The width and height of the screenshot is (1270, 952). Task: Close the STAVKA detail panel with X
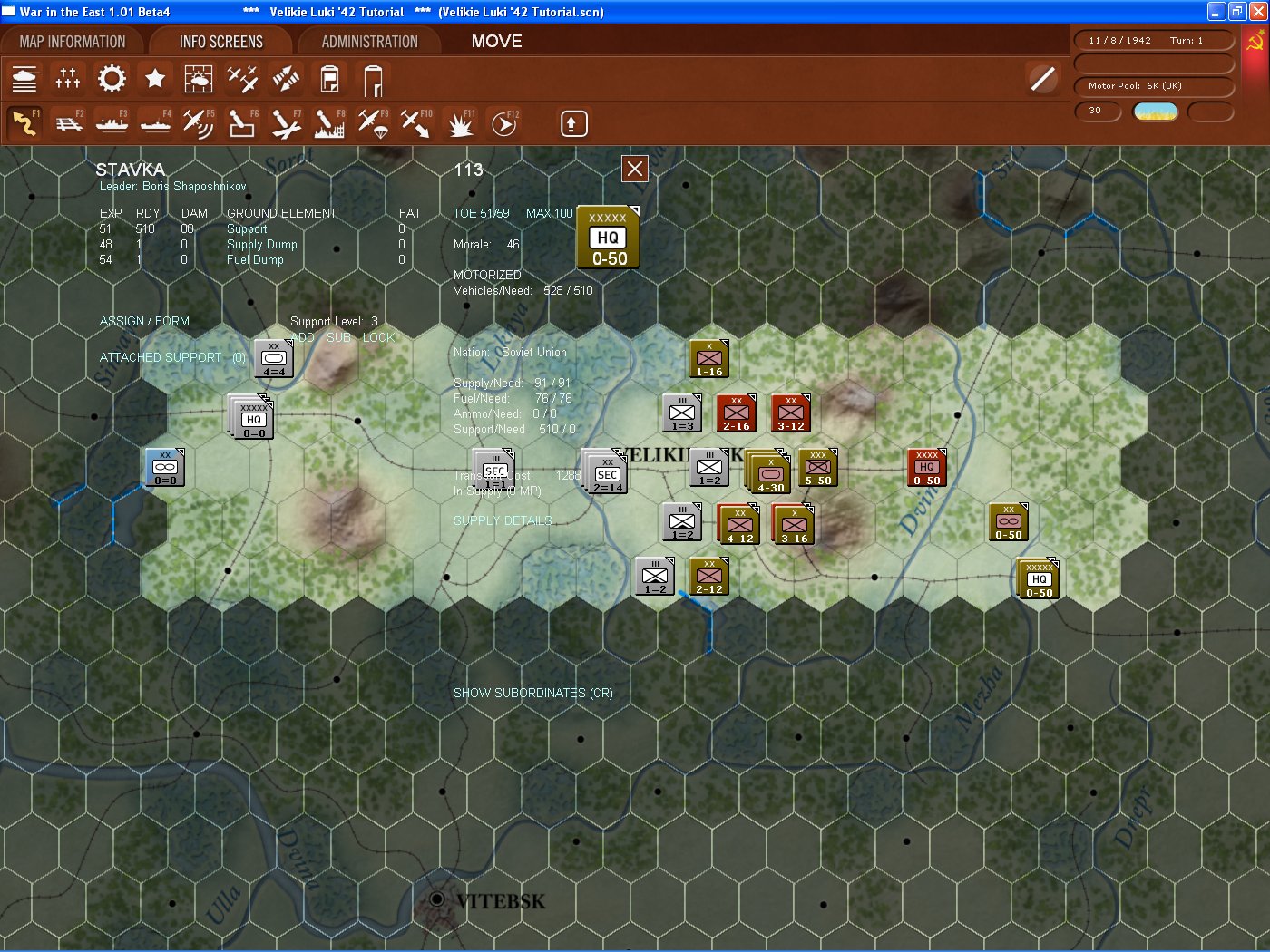point(635,169)
